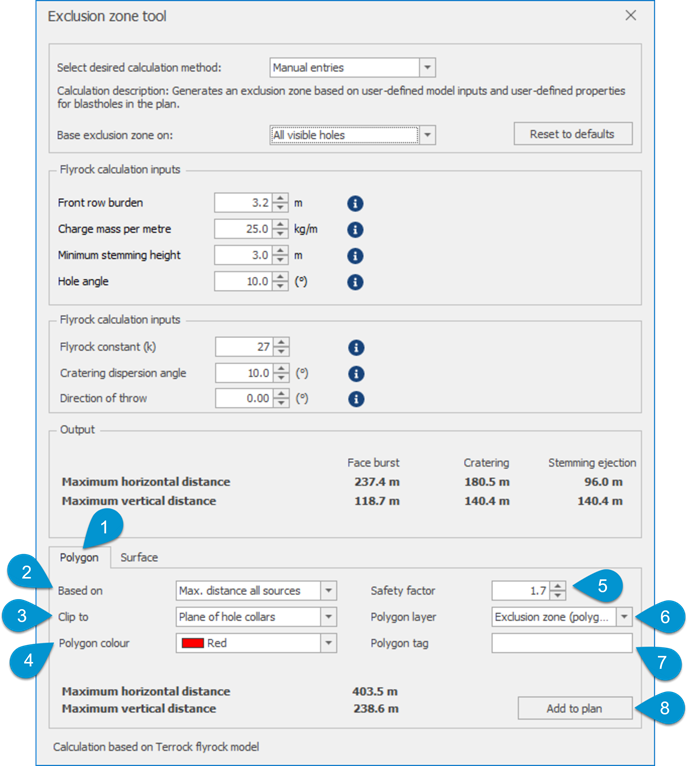Open info for Direction of throw
This screenshot has width=689, height=766.
356,399
